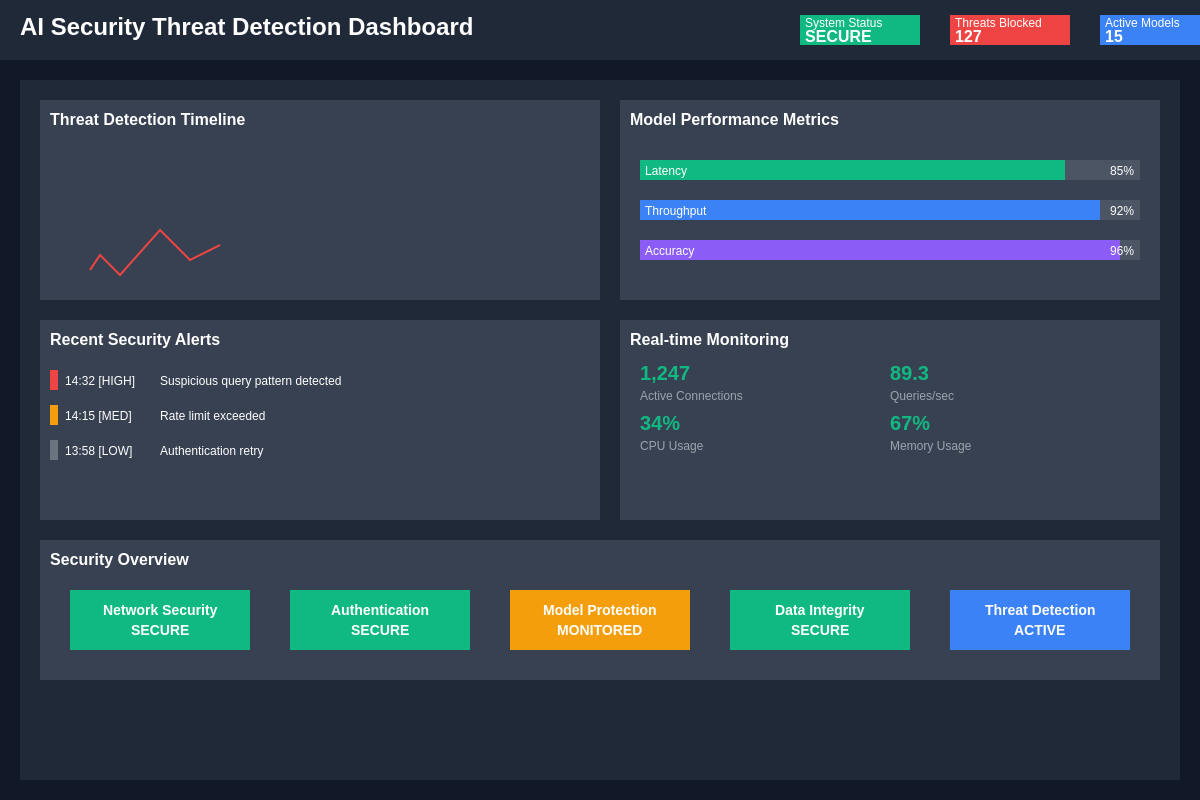Click the Active Models 15 badge
This screenshot has height=800, width=1200.
[x=1149, y=30]
